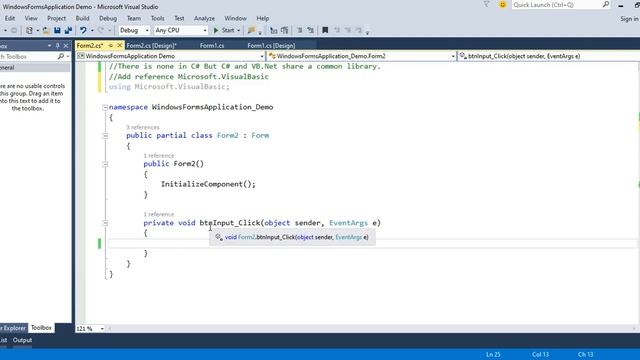
Task: Switch to the Toolbox bottom tab
Action: pos(41,328)
